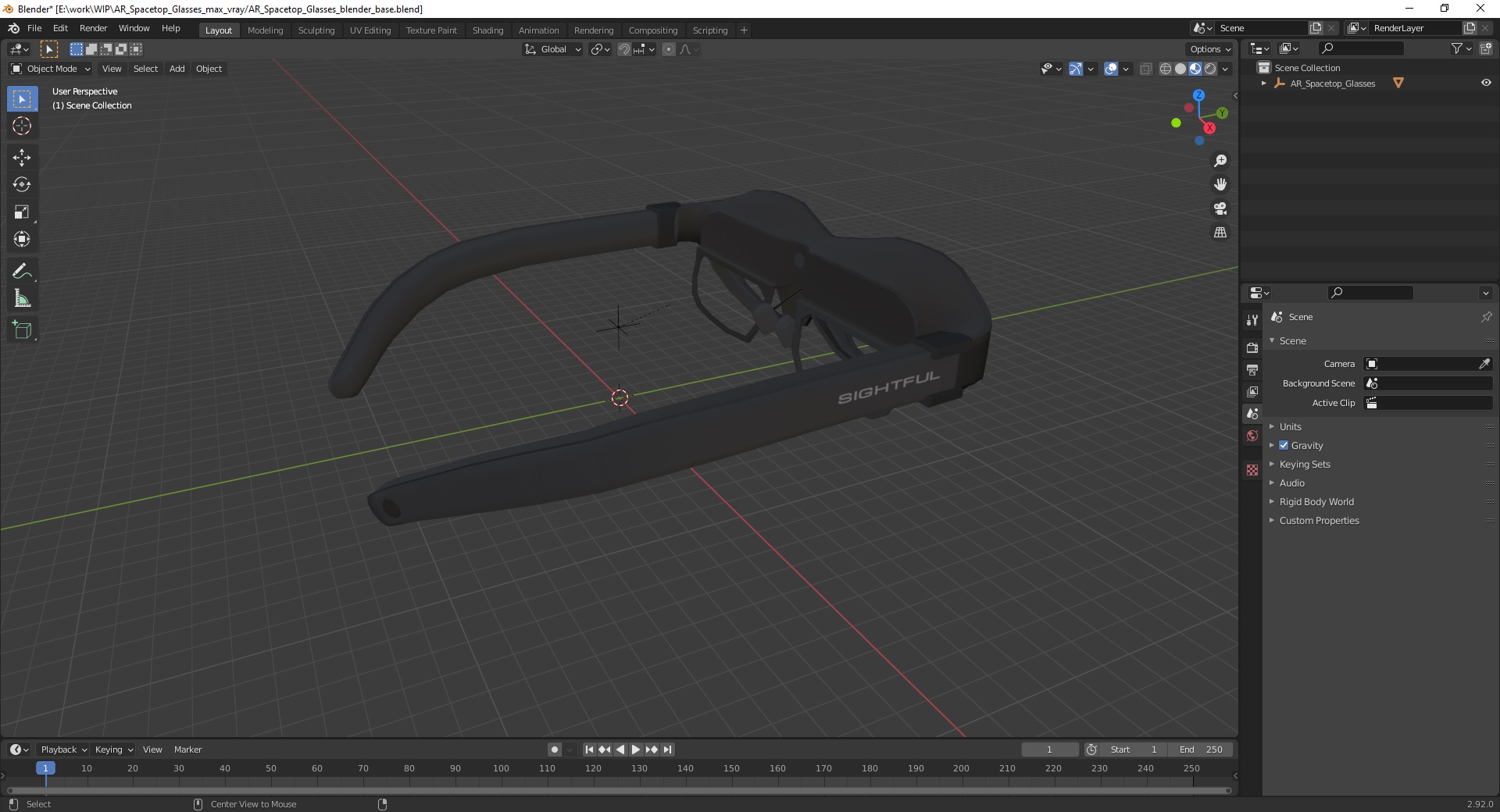Toggle show gizmo button

1076,69
